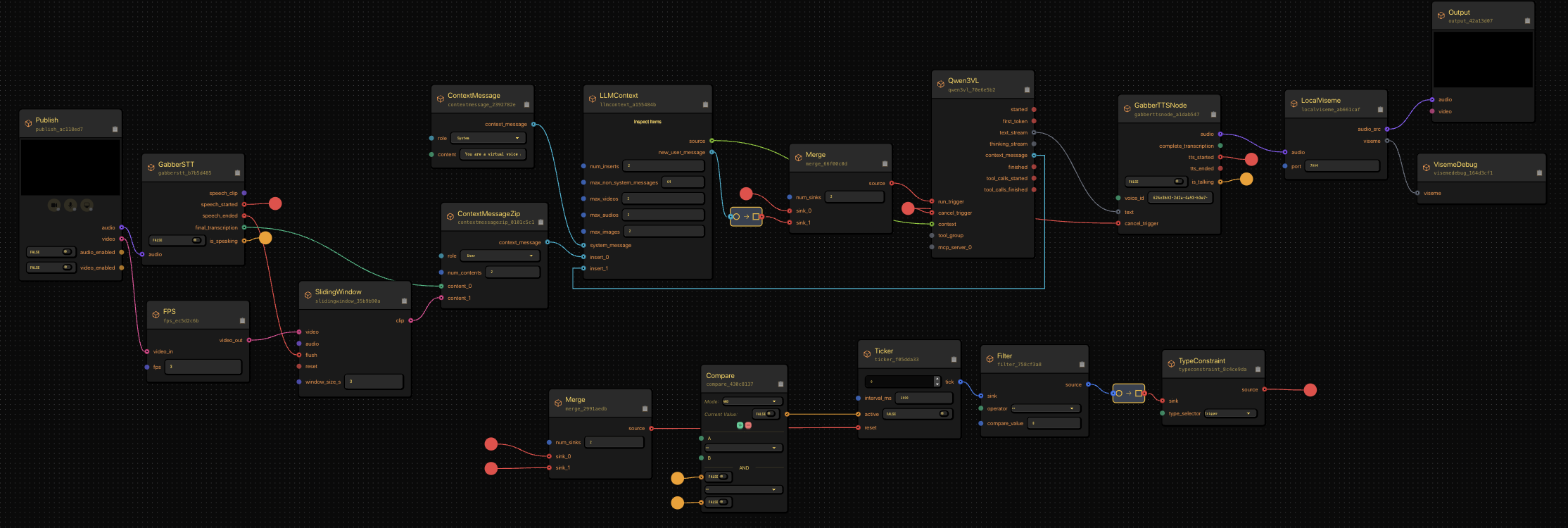
Task: Expand type_selector dropdown in TypeConstraint node
Action: pyautogui.click(x=1229, y=413)
